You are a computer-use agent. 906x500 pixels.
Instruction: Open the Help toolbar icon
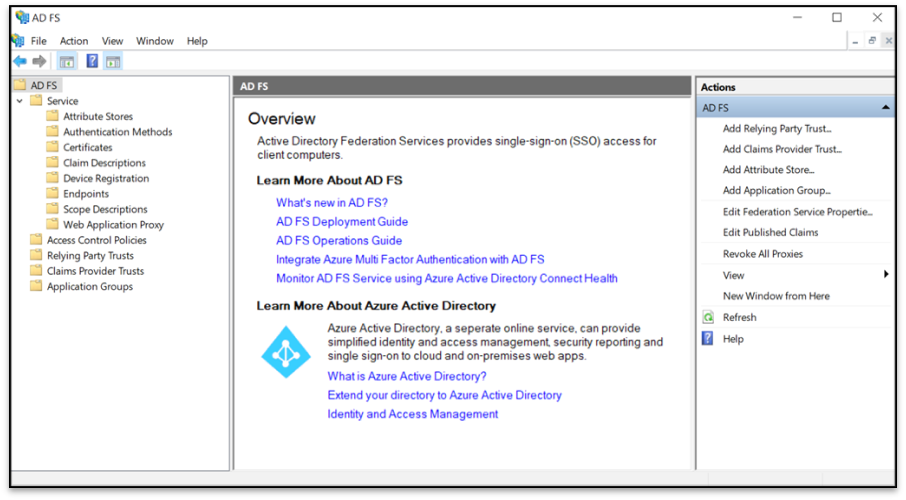point(92,62)
